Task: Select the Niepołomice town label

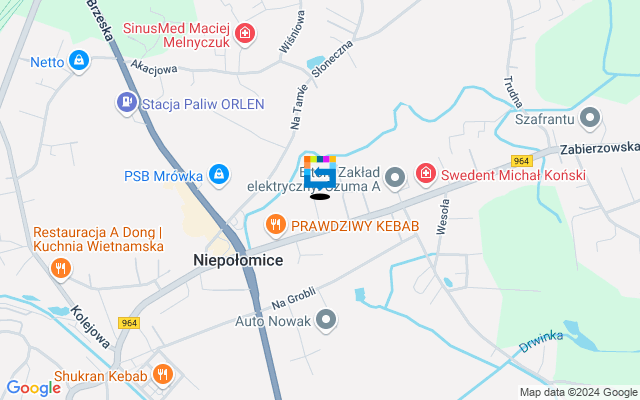Action: click(238, 260)
